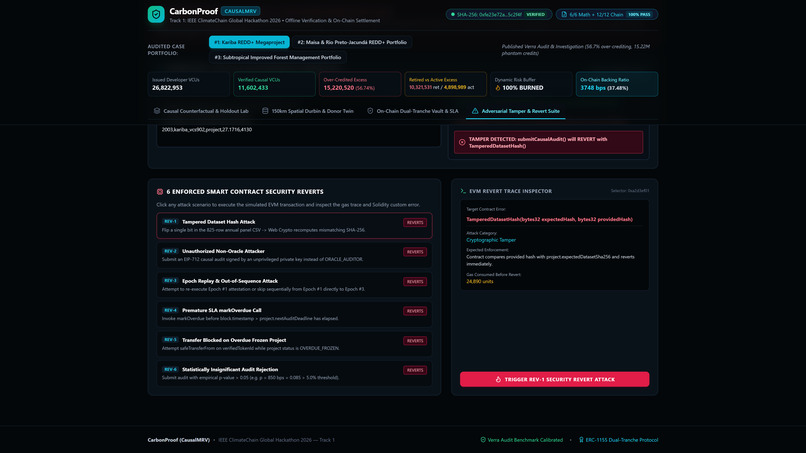Click the REV-6 tag label

pos(170,369)
